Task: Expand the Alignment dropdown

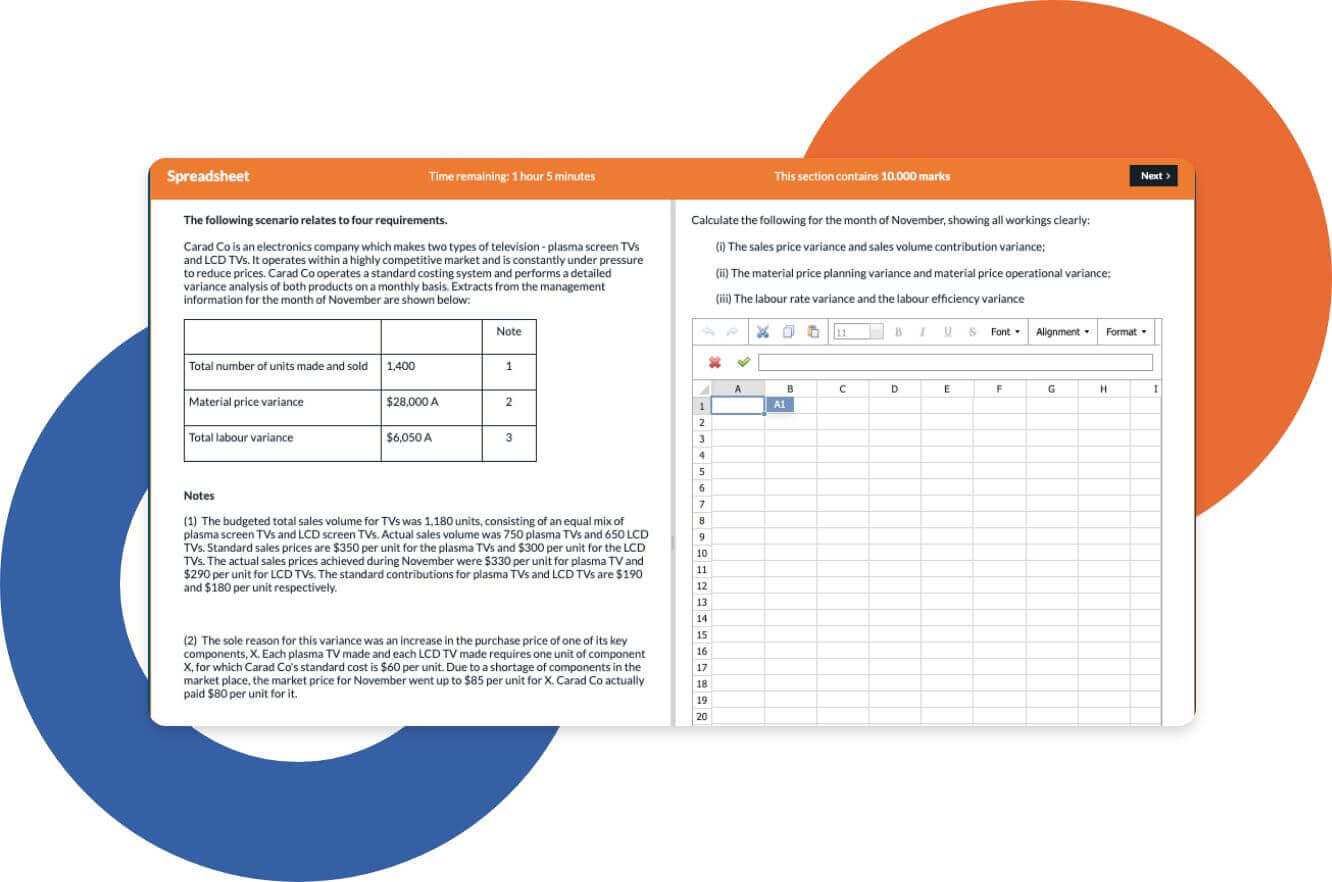Action: pos(1062,332)
